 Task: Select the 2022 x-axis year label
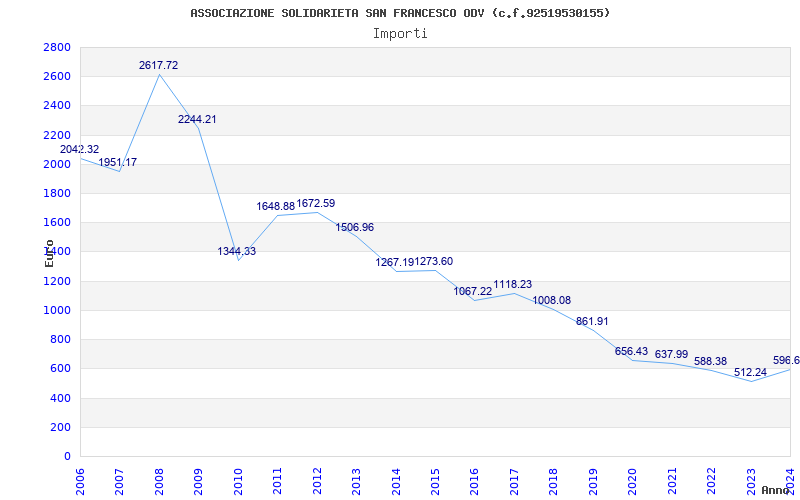[711, 482]
